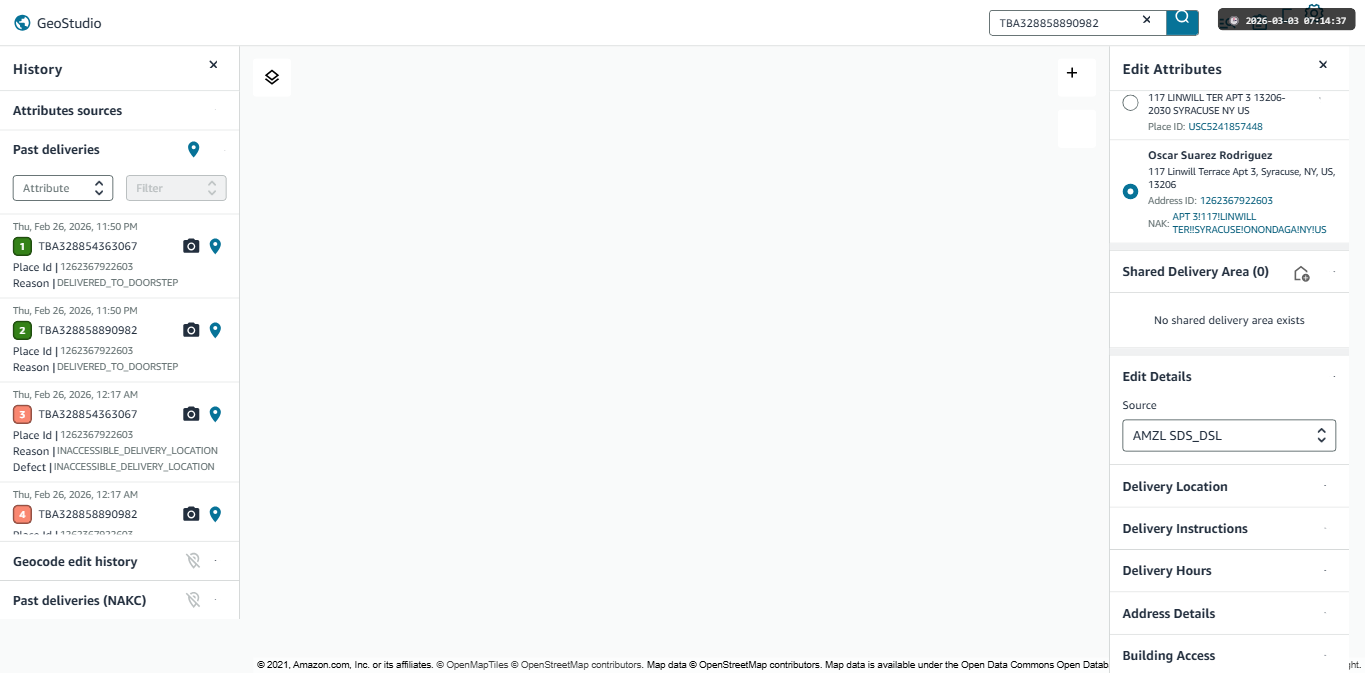This screenshot has height=673, width=1365.
Task: Expand the Delivery Location section
Action: pos(1229,486)
